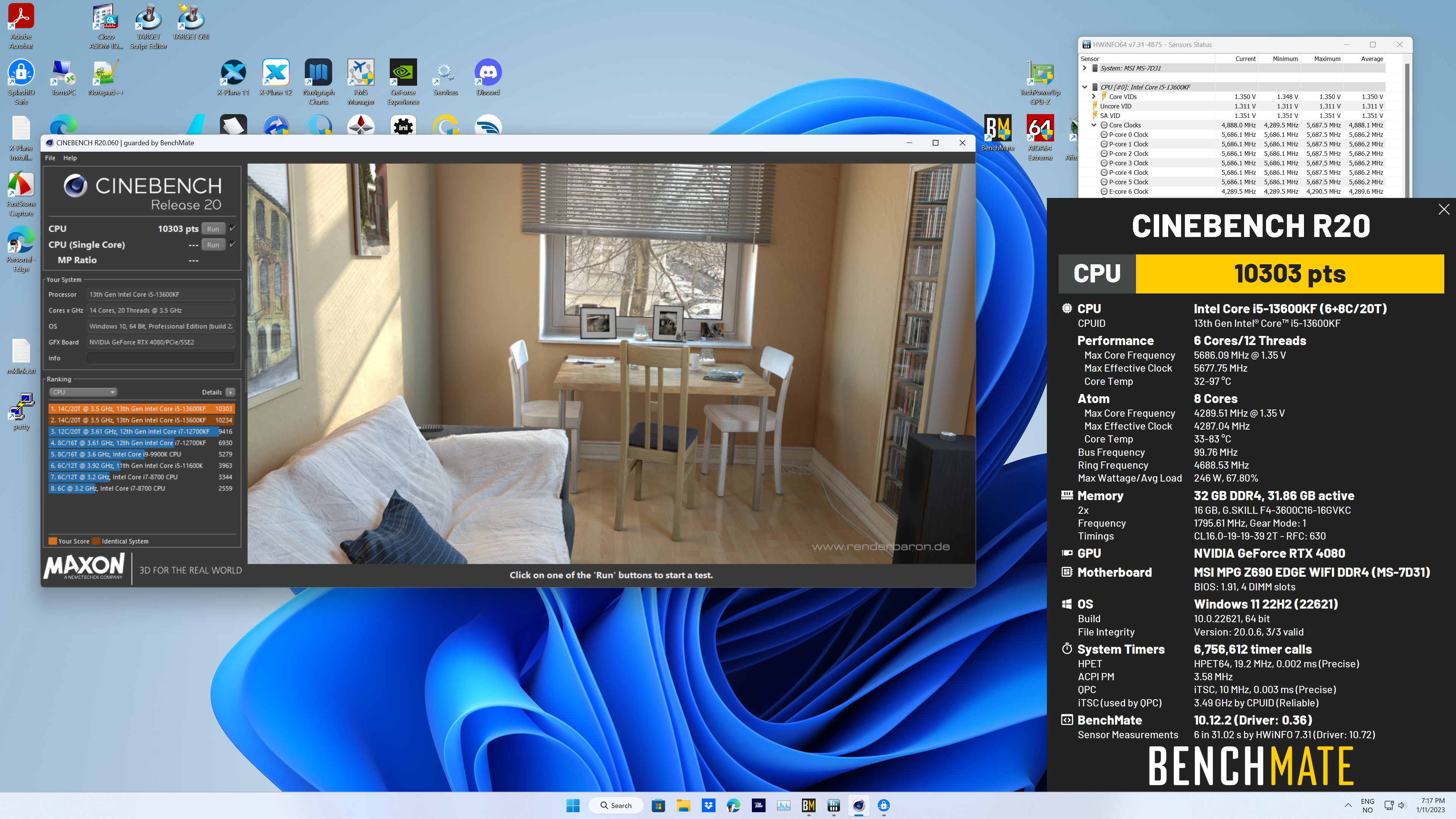Viewport: 1456px width, 819px height.
Task: Select the putty desktop icon
Action: 21,412
